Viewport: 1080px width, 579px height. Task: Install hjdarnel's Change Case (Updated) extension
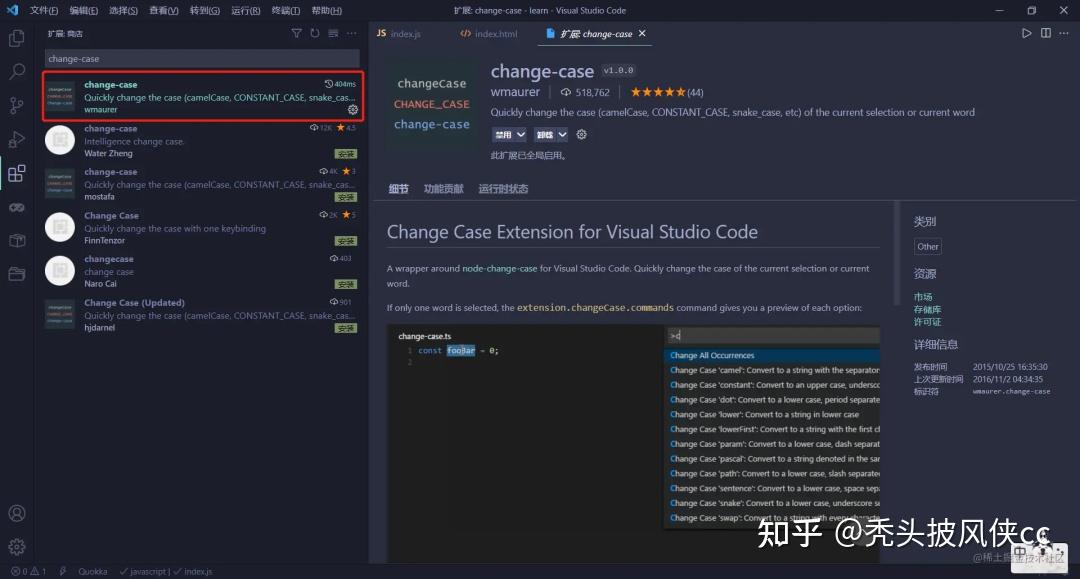(x=346, y=328)
